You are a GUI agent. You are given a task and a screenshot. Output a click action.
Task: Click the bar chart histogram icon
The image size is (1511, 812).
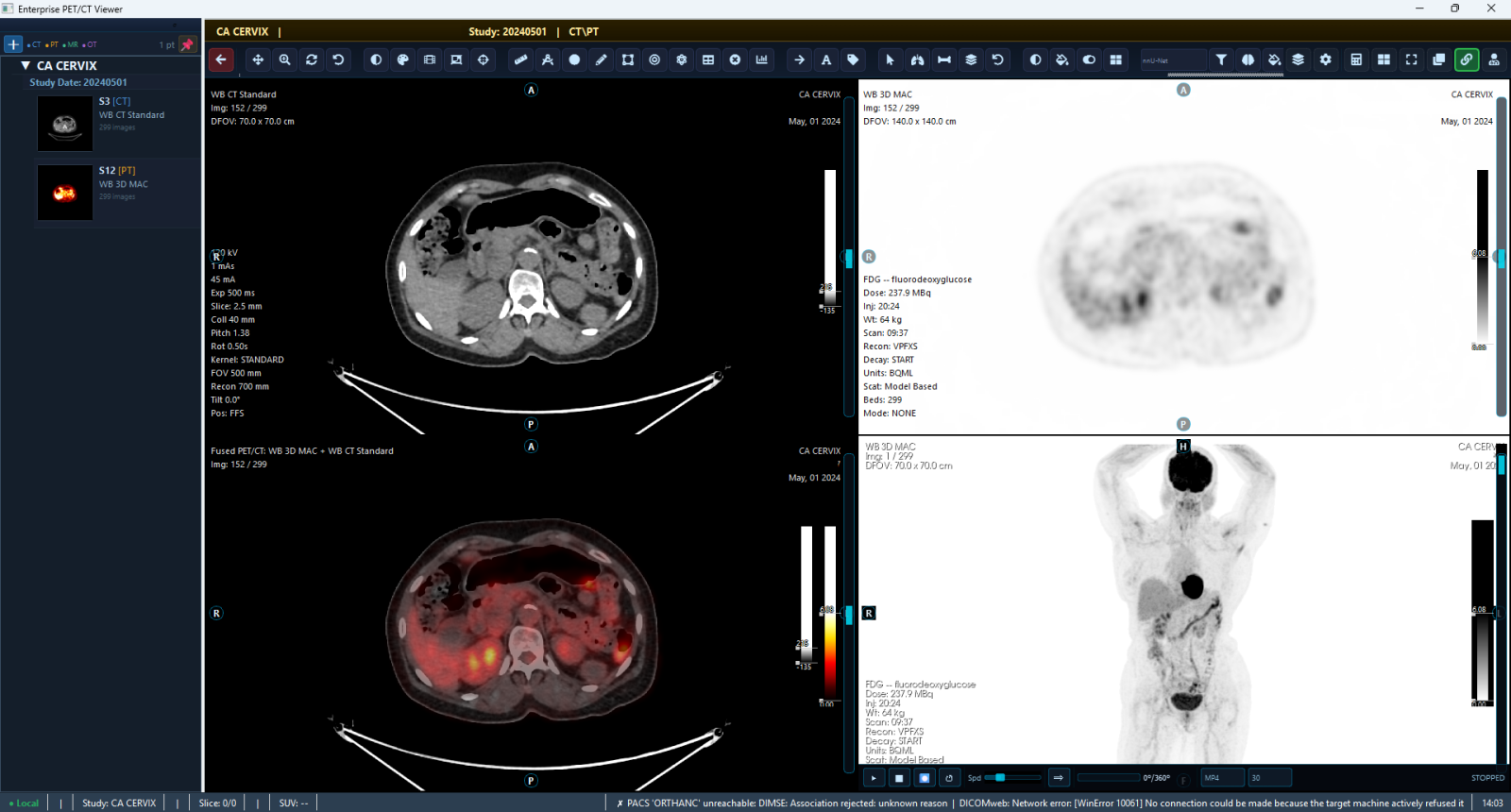point(761,59)
